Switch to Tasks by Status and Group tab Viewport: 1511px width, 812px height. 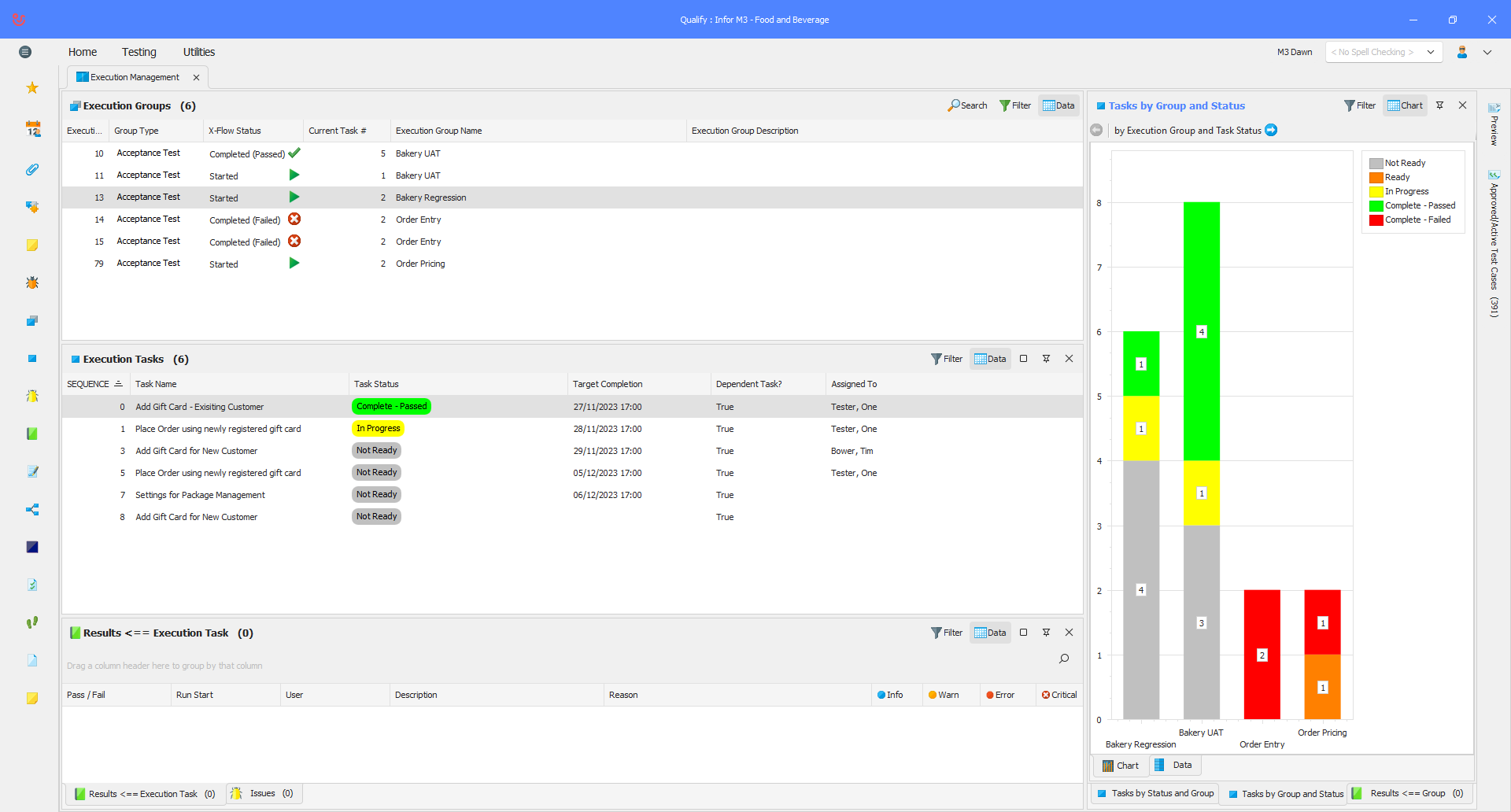1155,793
